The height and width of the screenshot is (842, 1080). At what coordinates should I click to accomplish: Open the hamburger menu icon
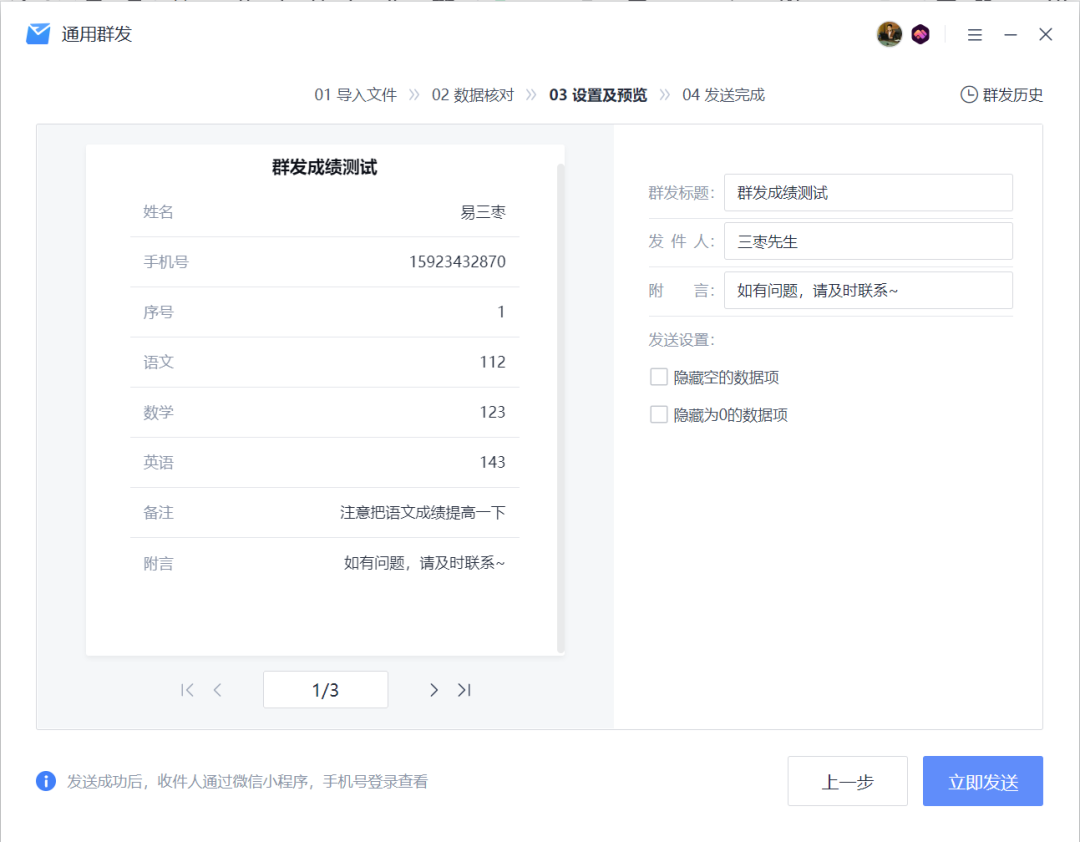tap(974, 33)
